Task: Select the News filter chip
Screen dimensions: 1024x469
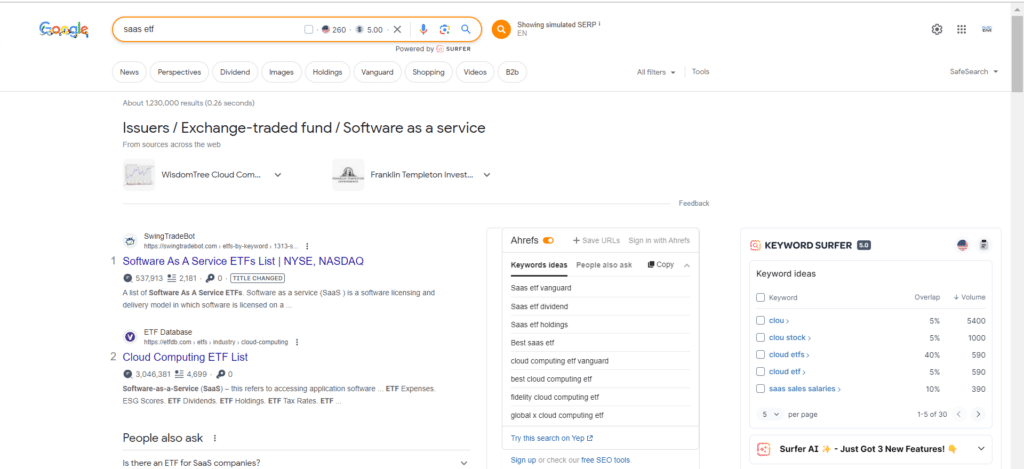Action: (x=129, y=73)
